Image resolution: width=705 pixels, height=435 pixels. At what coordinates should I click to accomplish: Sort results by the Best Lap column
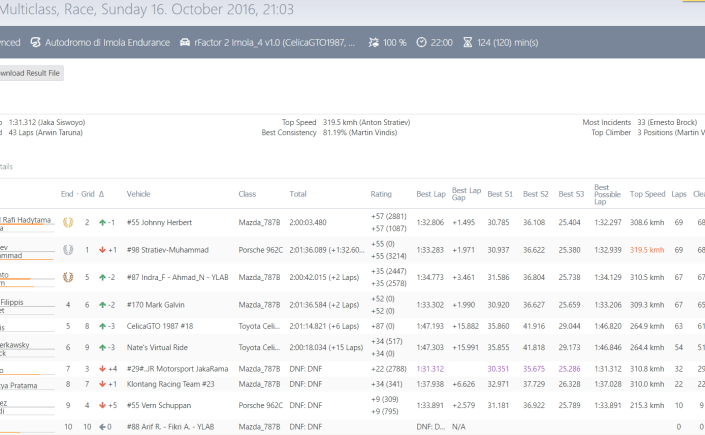click(x=431, y=194)
